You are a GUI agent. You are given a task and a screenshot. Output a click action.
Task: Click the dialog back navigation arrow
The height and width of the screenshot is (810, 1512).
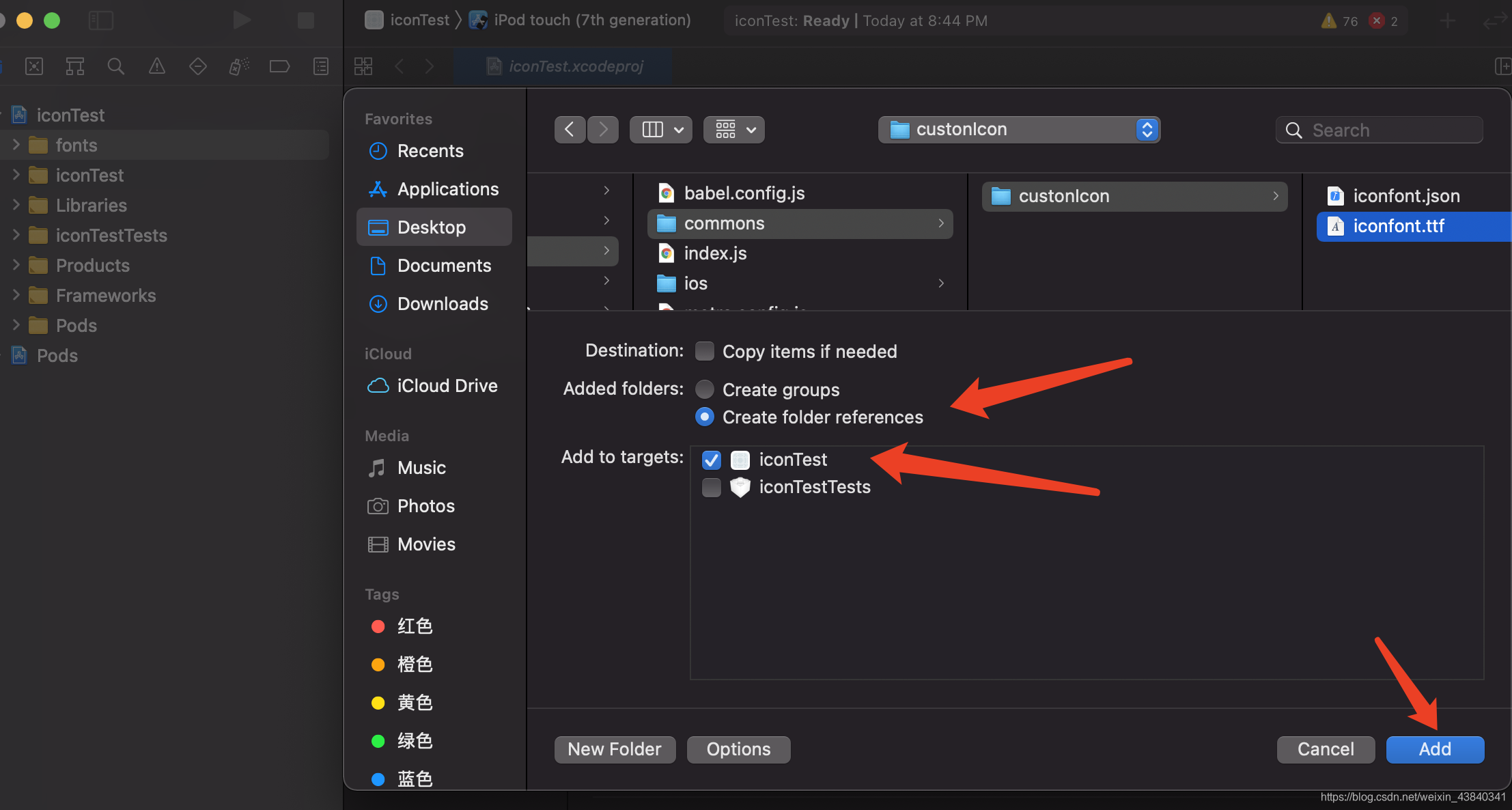570,130
